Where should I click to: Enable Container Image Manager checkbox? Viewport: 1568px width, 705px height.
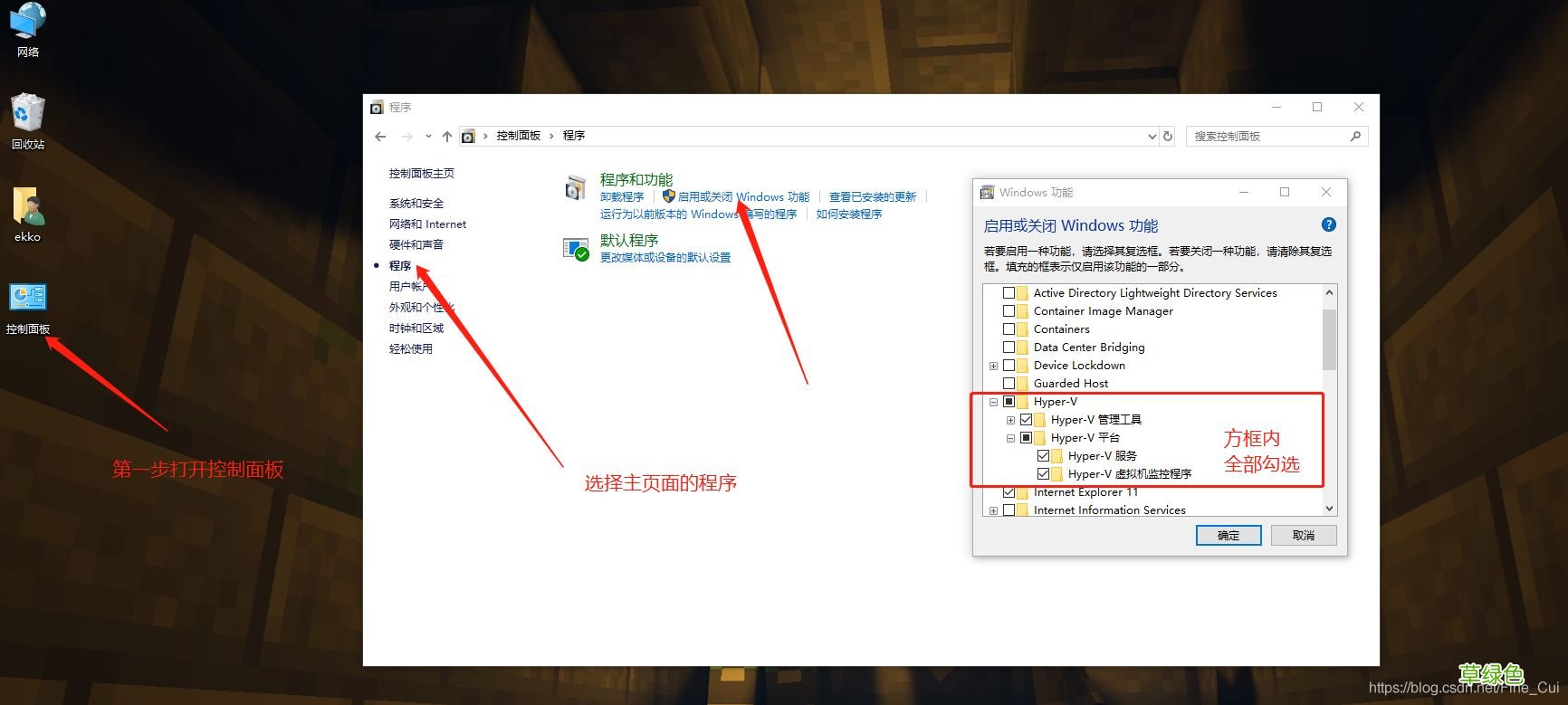[x=1009, y=311]
